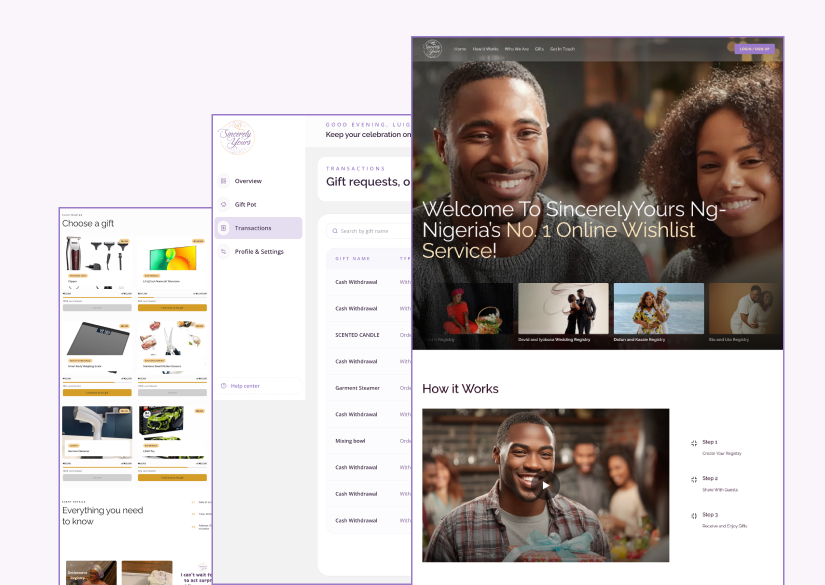Open the kitchen scissors gift image

tap(172, 339)
